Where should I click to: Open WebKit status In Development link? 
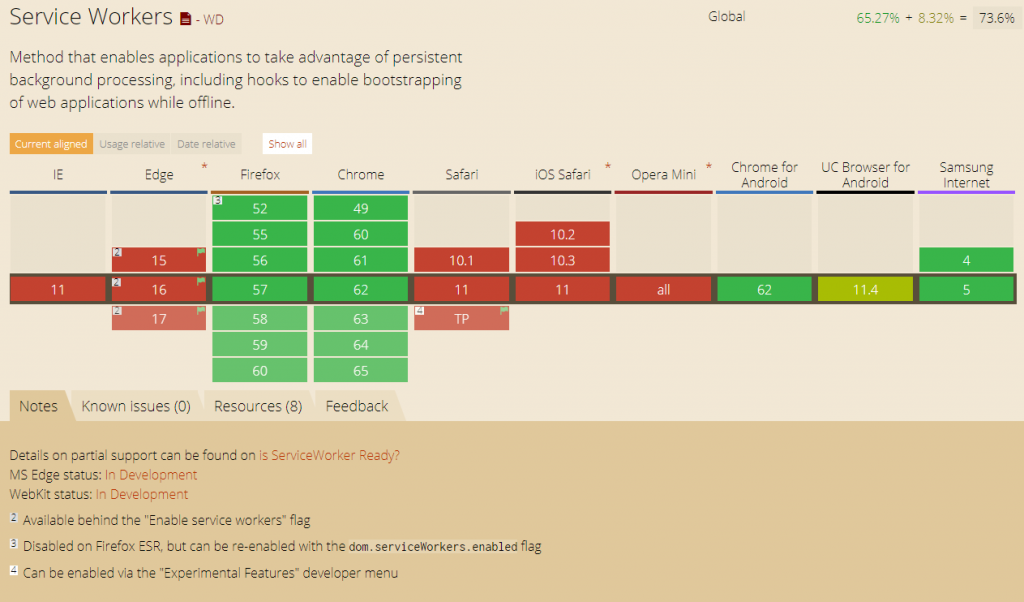coord(142,494)
